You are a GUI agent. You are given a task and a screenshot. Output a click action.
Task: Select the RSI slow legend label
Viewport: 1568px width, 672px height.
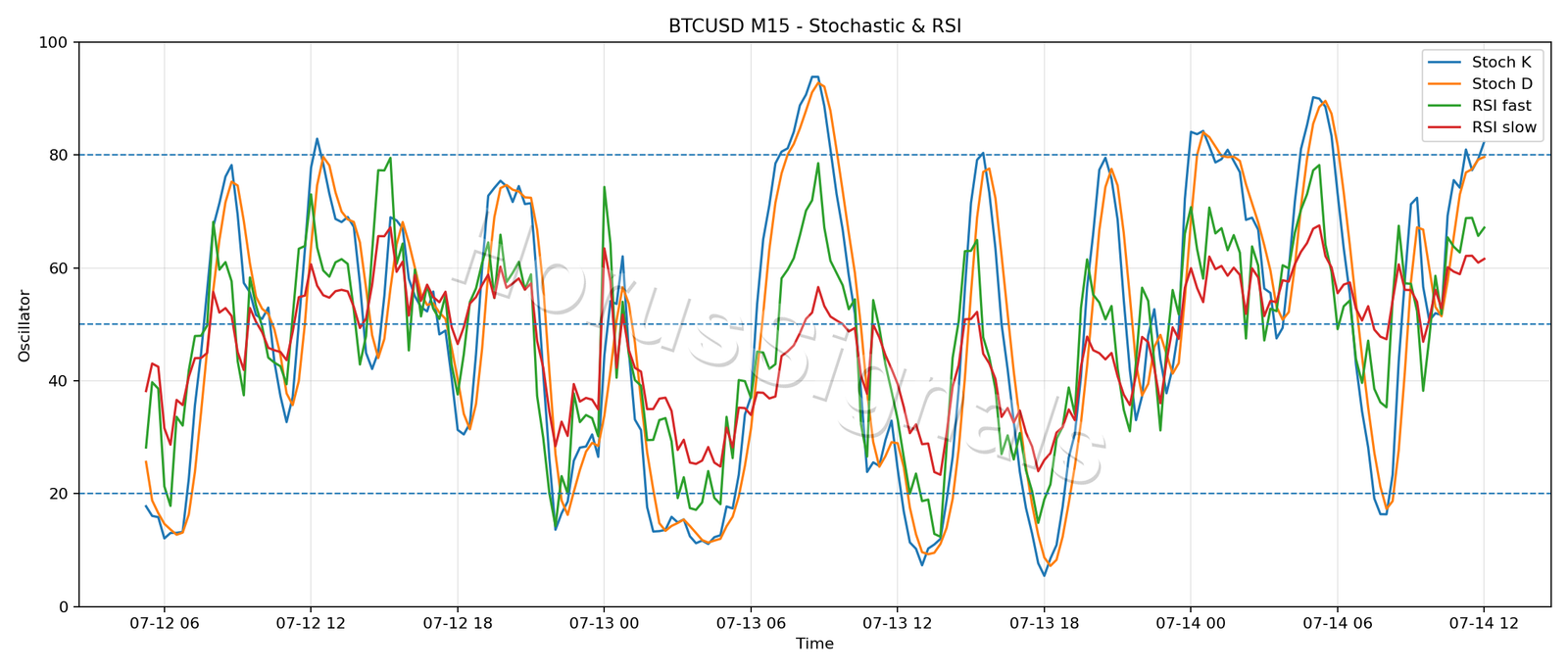pos(1504,127)
